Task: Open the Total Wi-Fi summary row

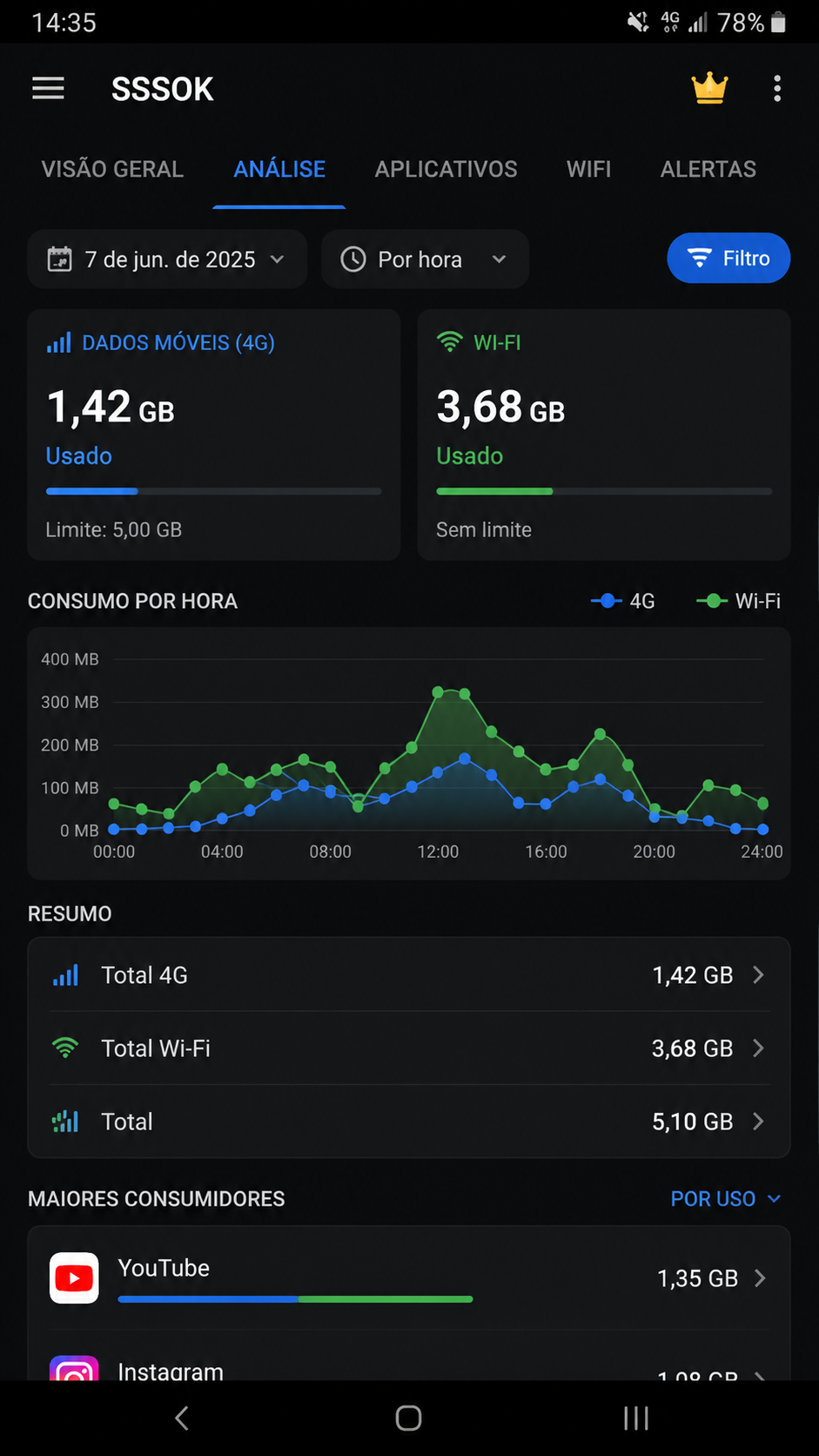Action: 409,1048
